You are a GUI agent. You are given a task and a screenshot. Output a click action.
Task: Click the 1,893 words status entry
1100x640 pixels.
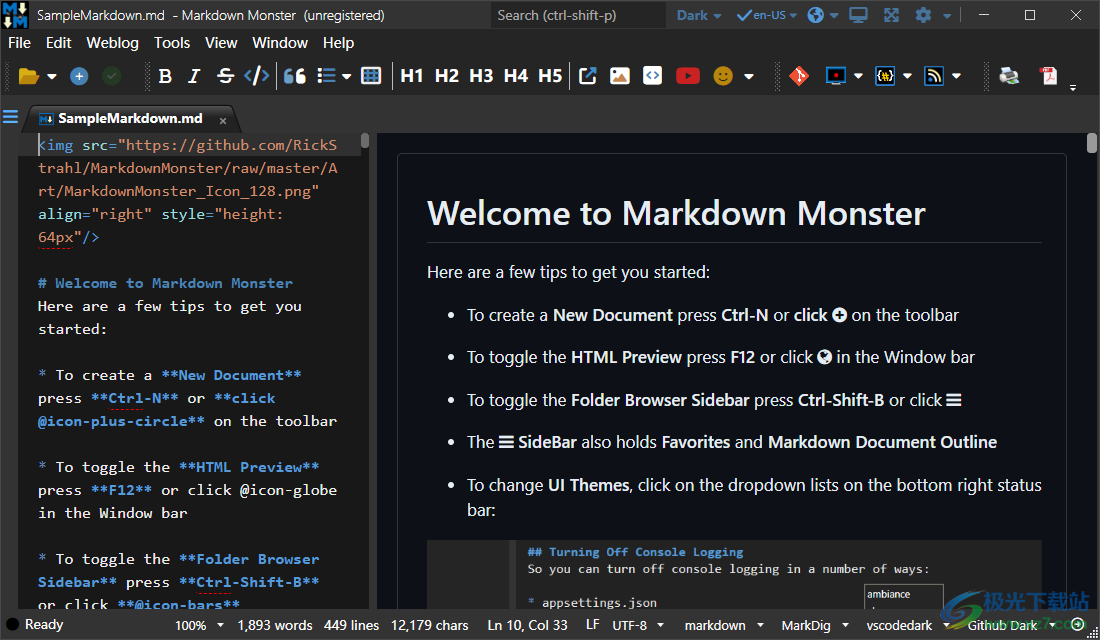274,625
